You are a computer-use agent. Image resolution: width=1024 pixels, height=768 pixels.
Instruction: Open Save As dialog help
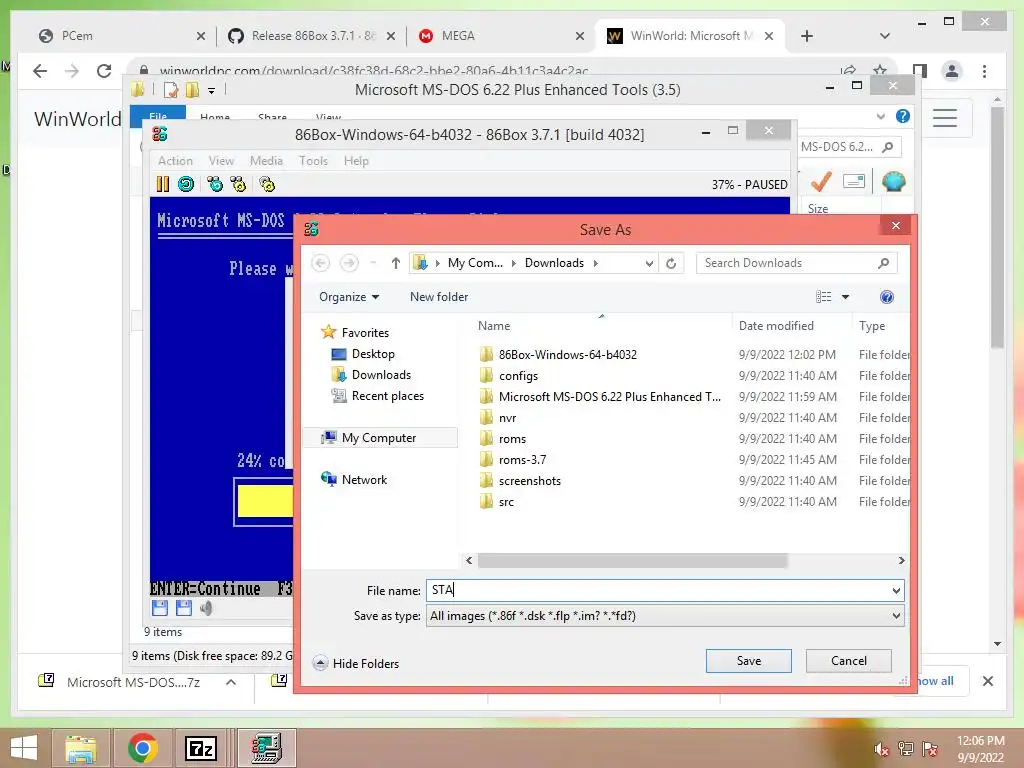tap(886, 297)
